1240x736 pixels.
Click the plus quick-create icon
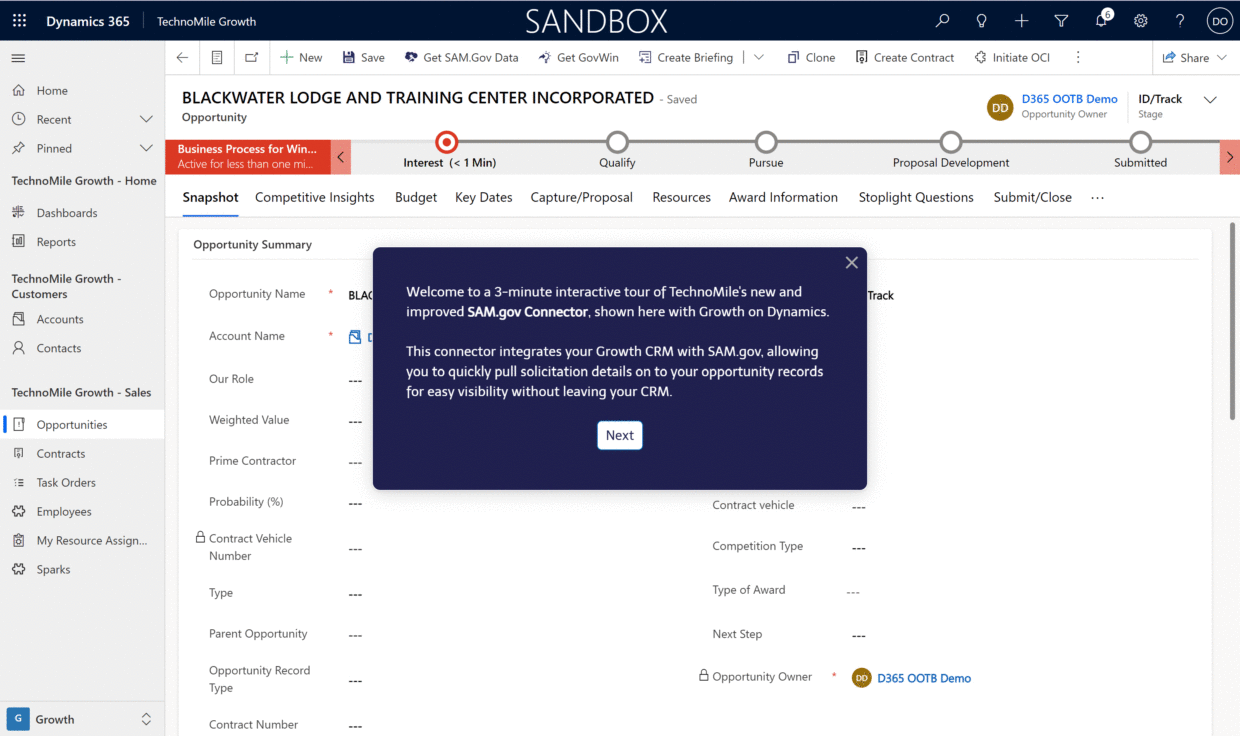[1021, 21]
